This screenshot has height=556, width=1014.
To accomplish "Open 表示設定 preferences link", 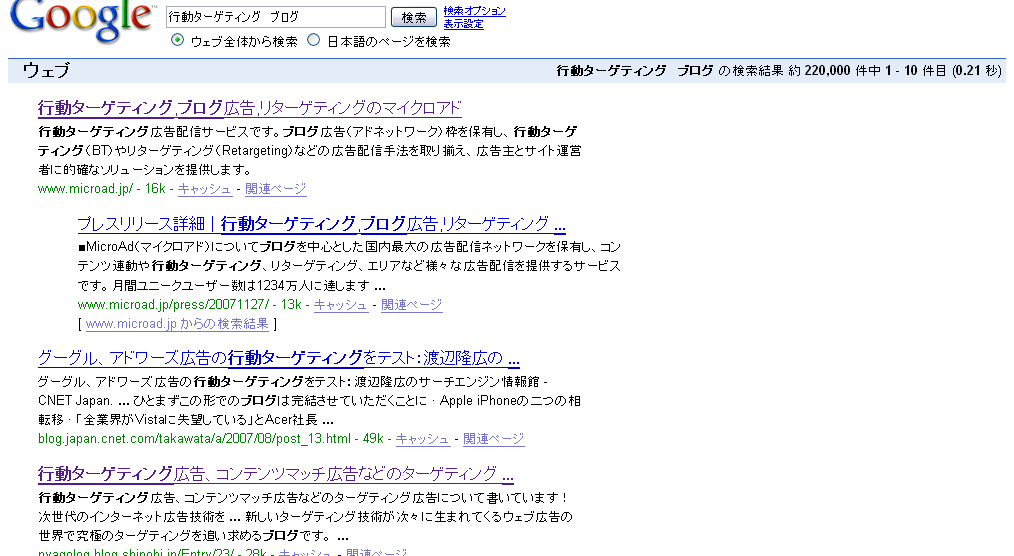I will (463, 24).
